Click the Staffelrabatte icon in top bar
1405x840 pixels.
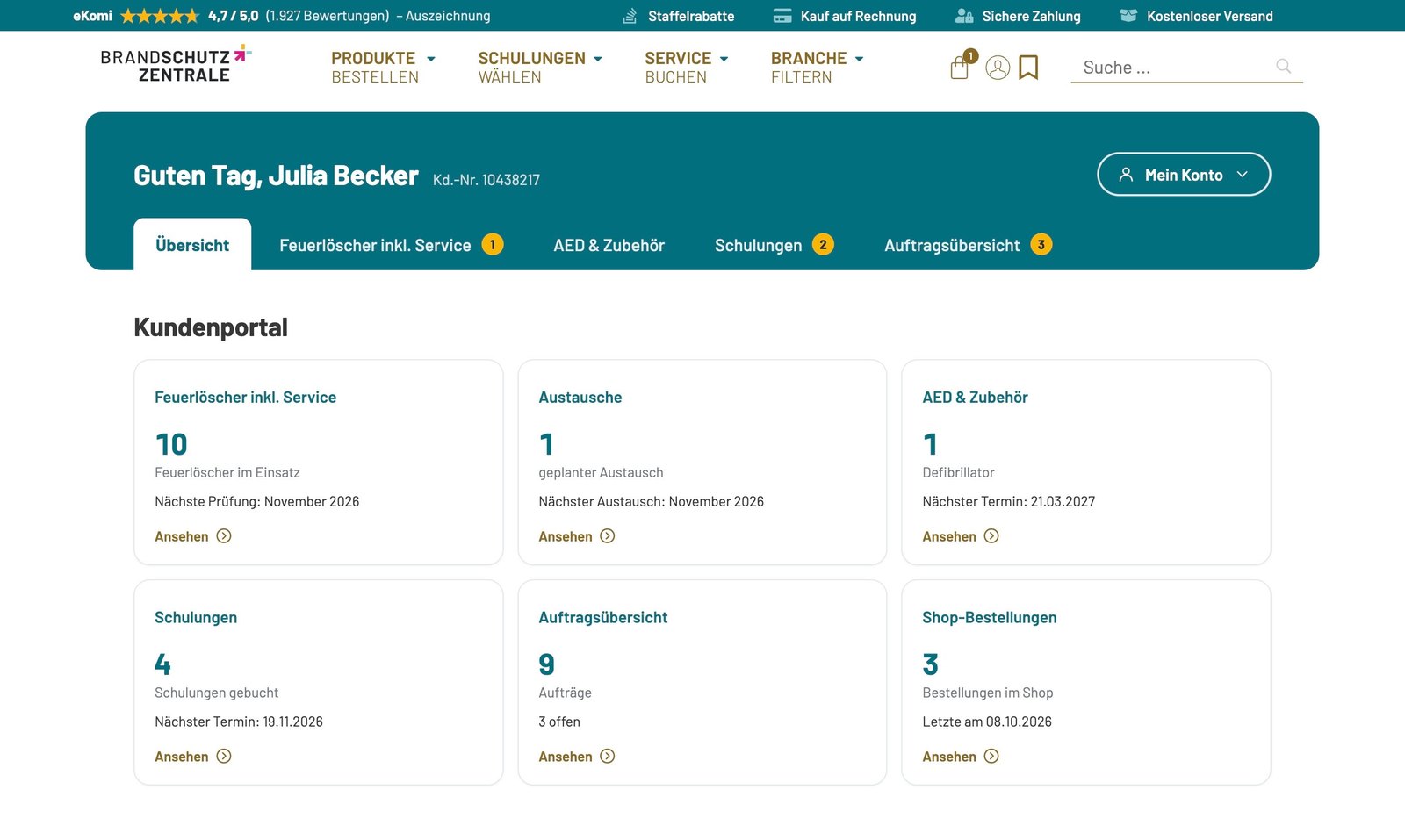tap(630, 16)
